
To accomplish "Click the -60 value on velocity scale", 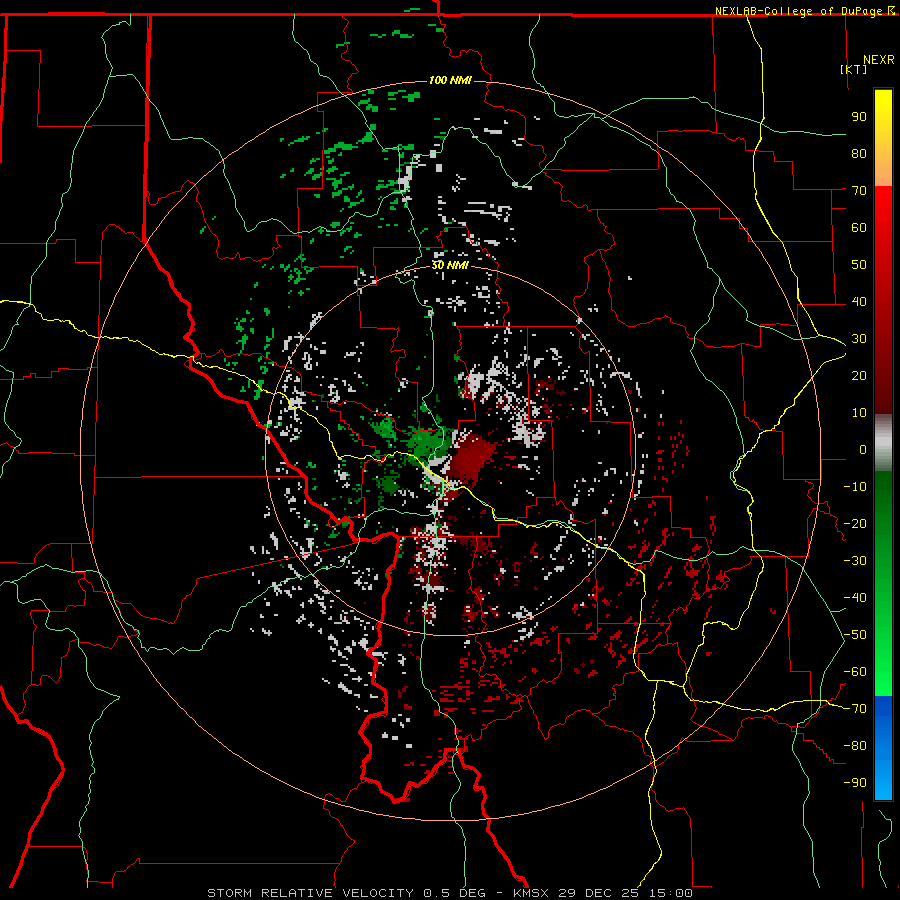I will 855,672.
